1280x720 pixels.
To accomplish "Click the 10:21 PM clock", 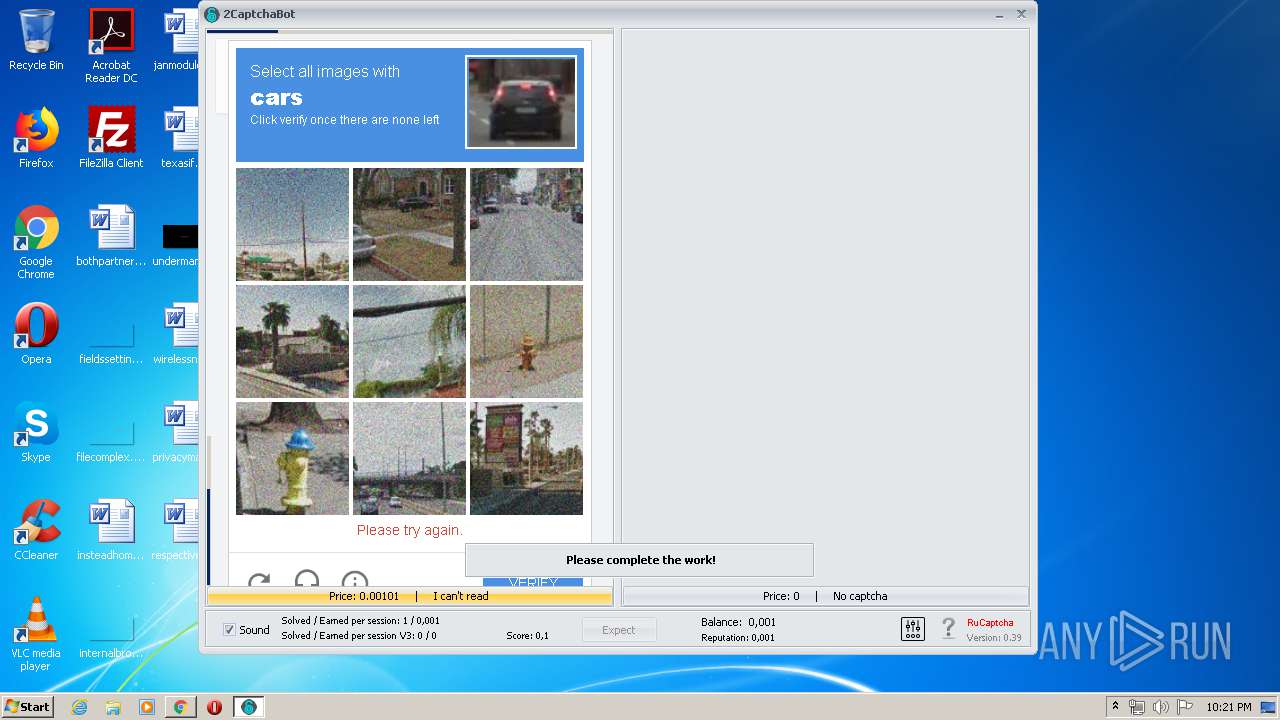I will (1228, 707).
